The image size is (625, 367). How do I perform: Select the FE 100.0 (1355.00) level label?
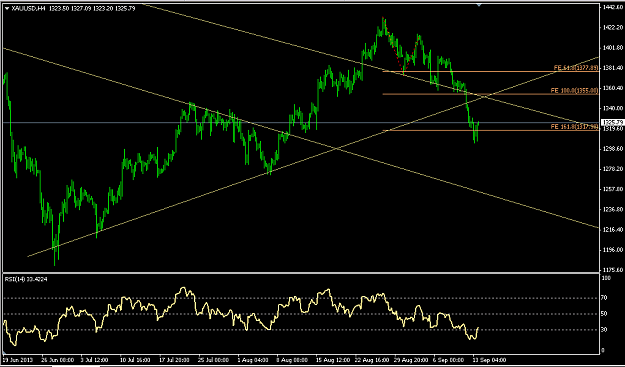point(574,91)
